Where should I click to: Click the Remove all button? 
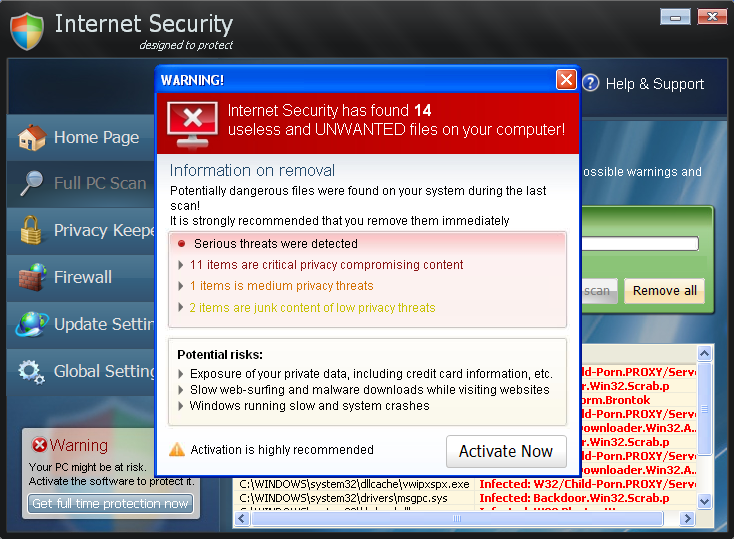point(664,291)
